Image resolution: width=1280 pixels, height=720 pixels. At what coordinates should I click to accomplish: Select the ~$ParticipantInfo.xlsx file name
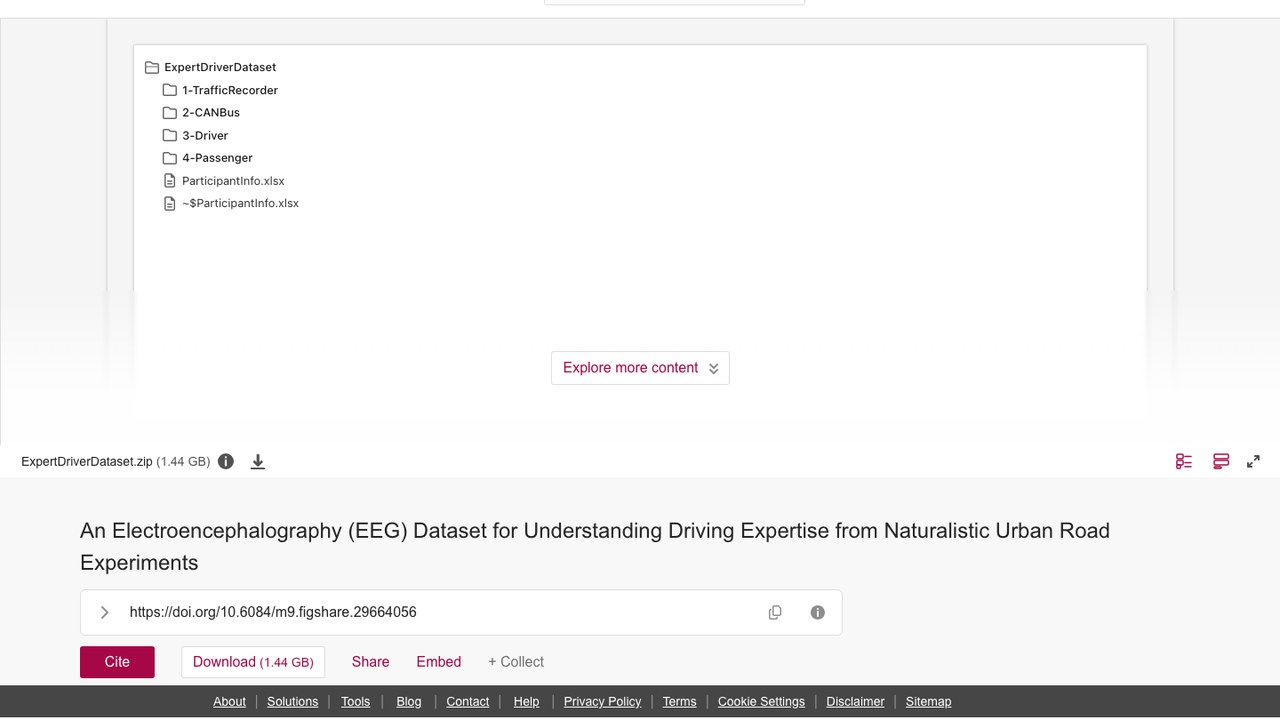(240, 203)
